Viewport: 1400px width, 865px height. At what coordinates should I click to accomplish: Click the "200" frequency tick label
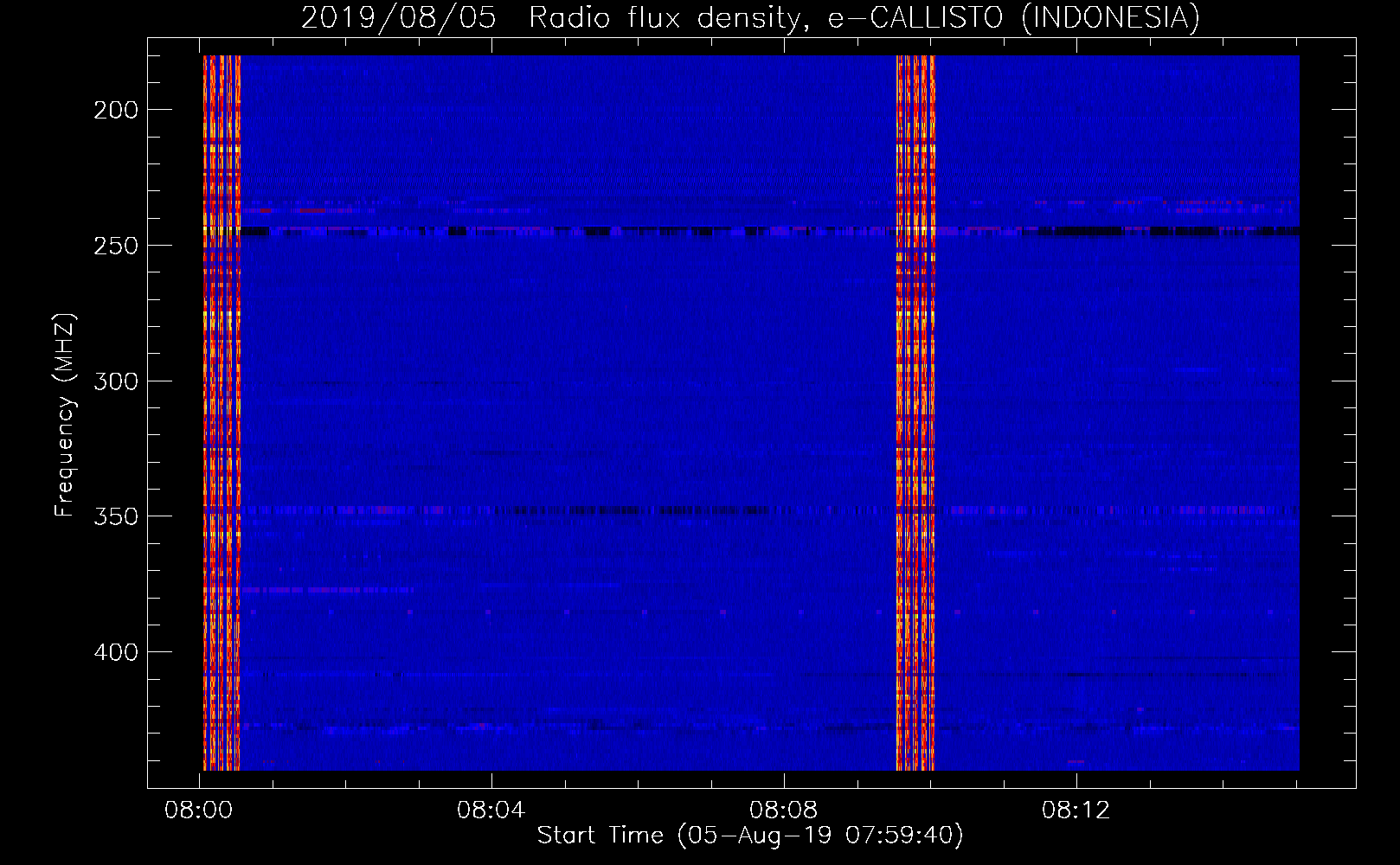(115, 110)
